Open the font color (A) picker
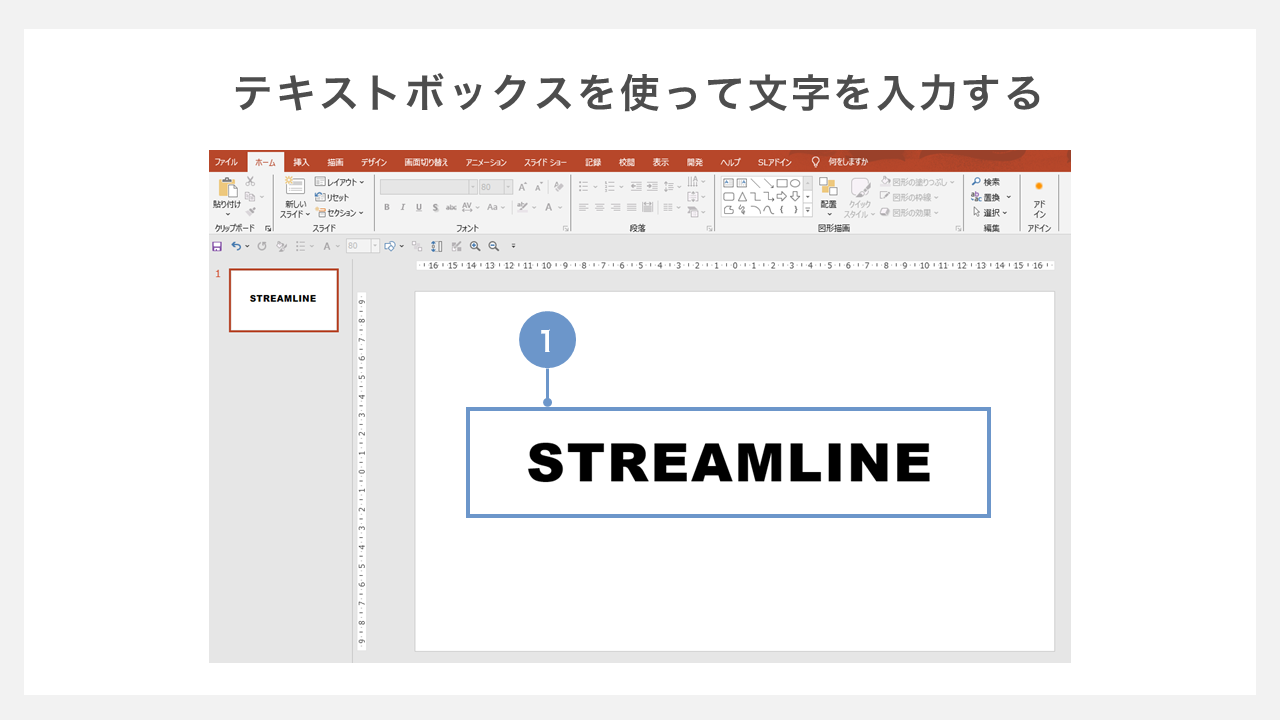This screenshot has width=1280, height=720. click(x=553, y=207)
